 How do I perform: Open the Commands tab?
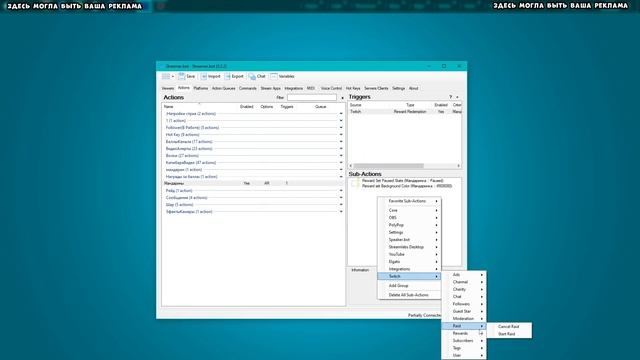[248, 88]
